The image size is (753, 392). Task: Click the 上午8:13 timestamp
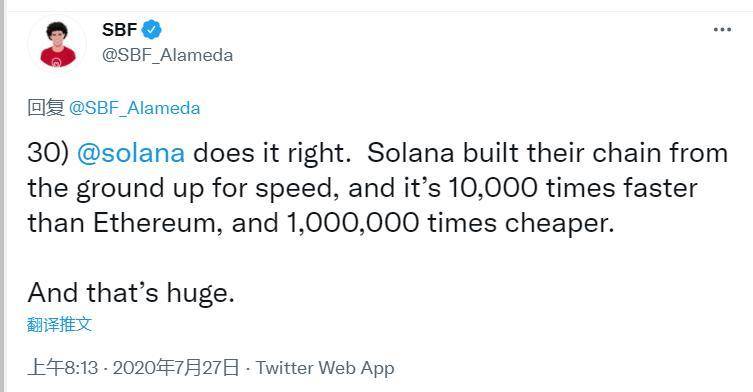pyautogui.click(x=62, y=368)
